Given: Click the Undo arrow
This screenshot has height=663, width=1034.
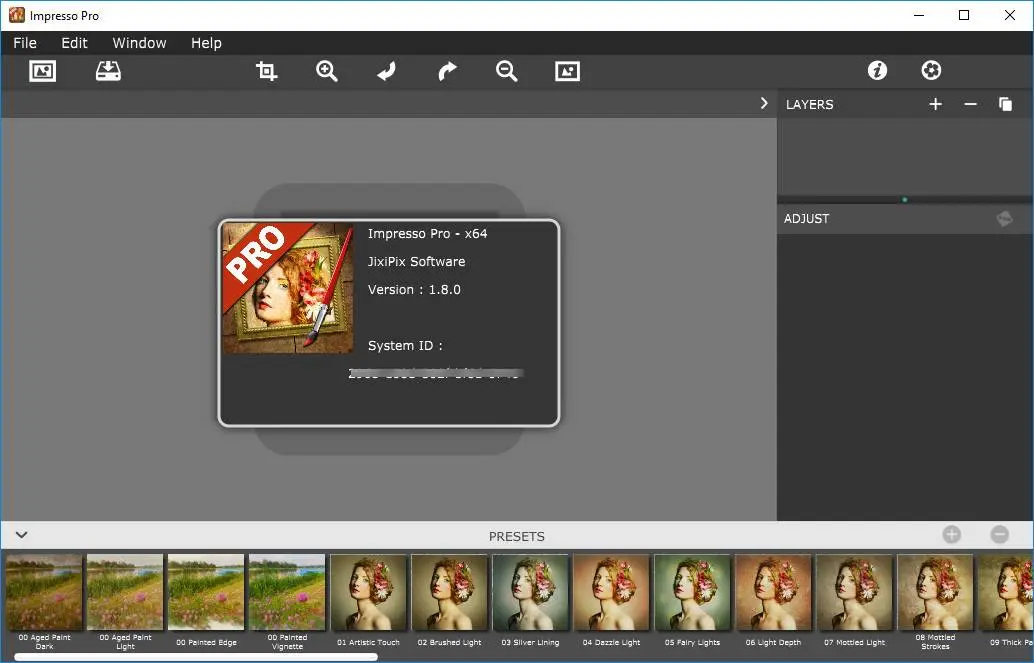Looking at the screenshot, I should 387,71.
